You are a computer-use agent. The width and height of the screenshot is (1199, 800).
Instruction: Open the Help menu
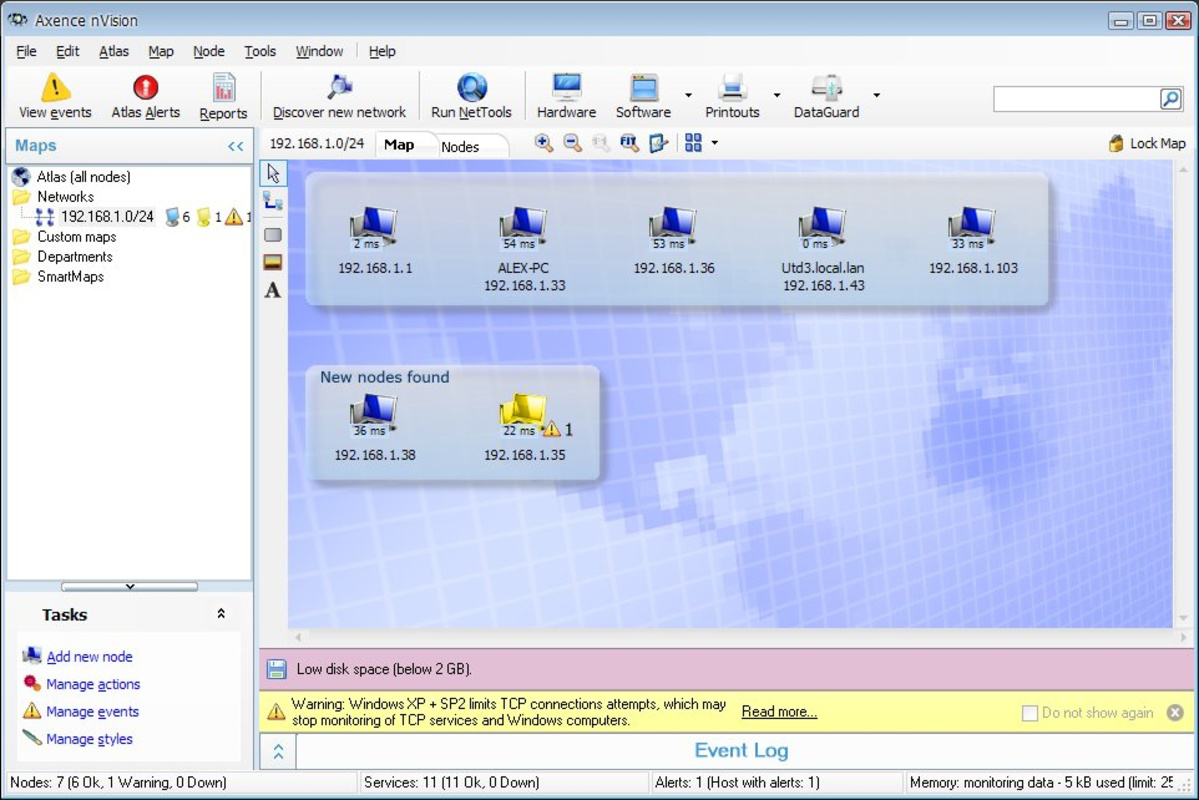(x=382, y=51)
